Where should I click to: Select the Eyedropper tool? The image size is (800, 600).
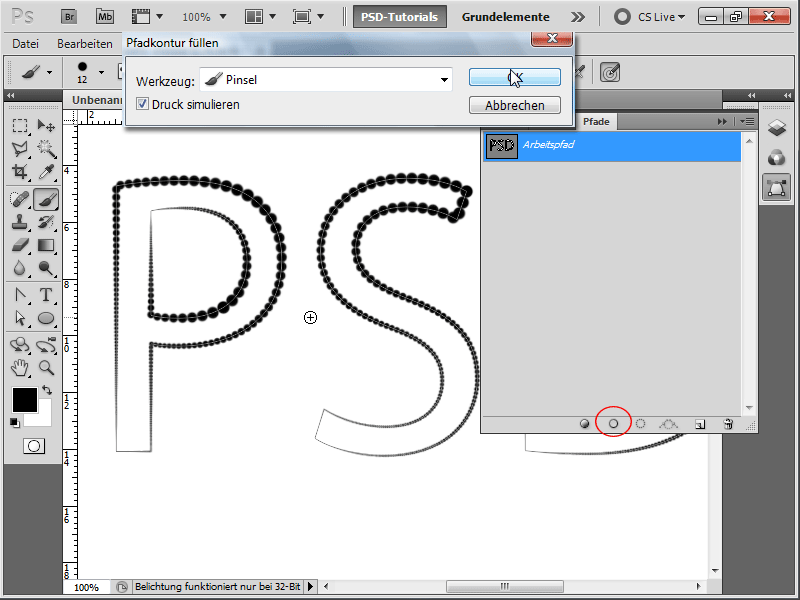46,171
